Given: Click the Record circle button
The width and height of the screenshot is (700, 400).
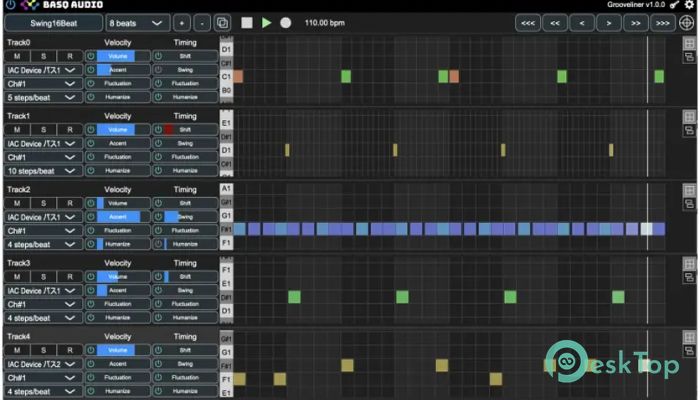Looking at the screenshot, I should pos(286,22).
